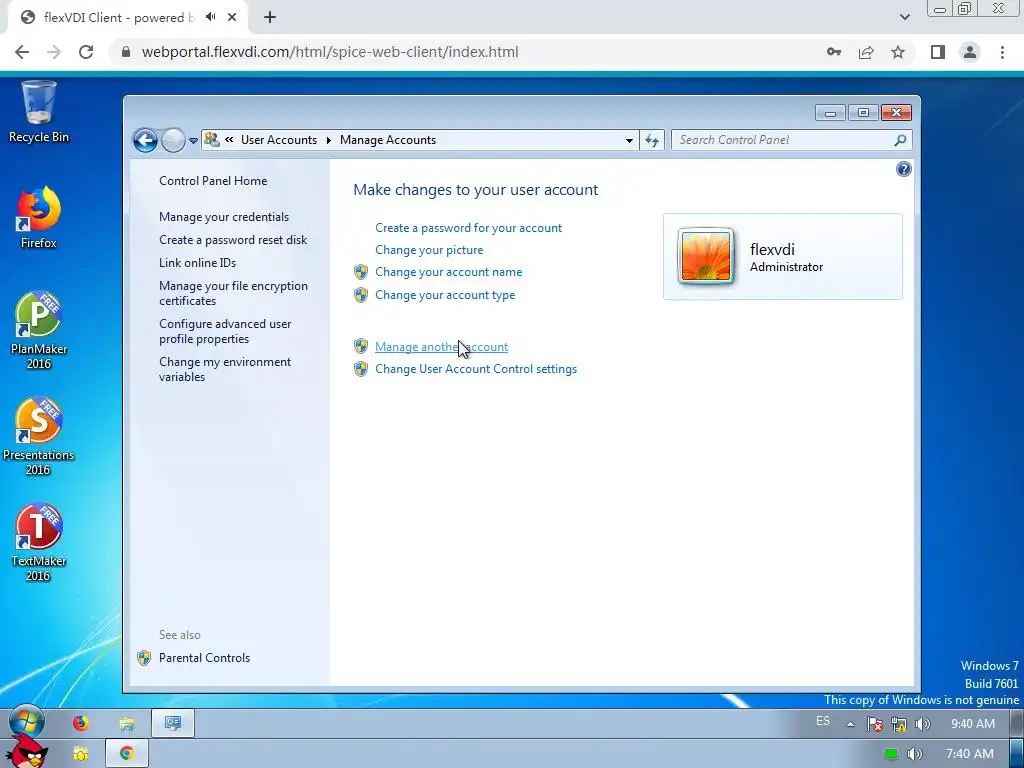Viewport: 1024px width, 768px height.
Task: Click shield icon beside Change your account name
Action: pyautogui.click(x=360, y=272)
